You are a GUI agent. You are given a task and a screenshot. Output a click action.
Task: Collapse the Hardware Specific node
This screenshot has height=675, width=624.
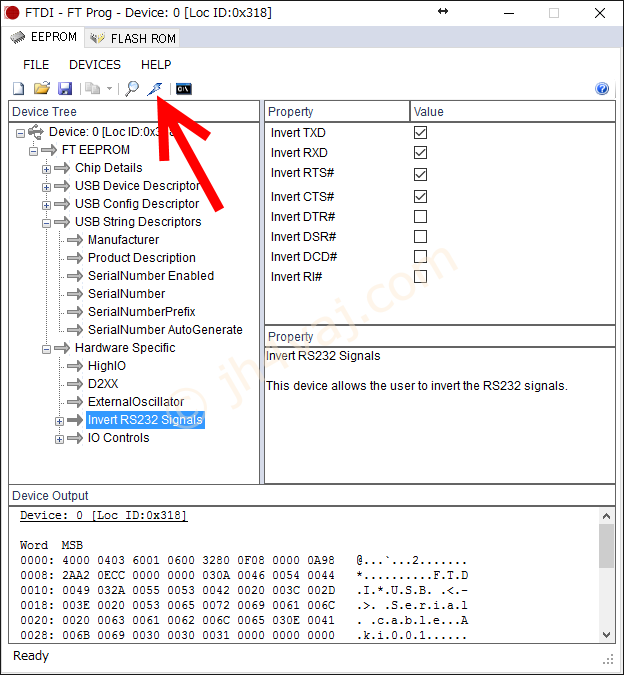pos(46,349)
